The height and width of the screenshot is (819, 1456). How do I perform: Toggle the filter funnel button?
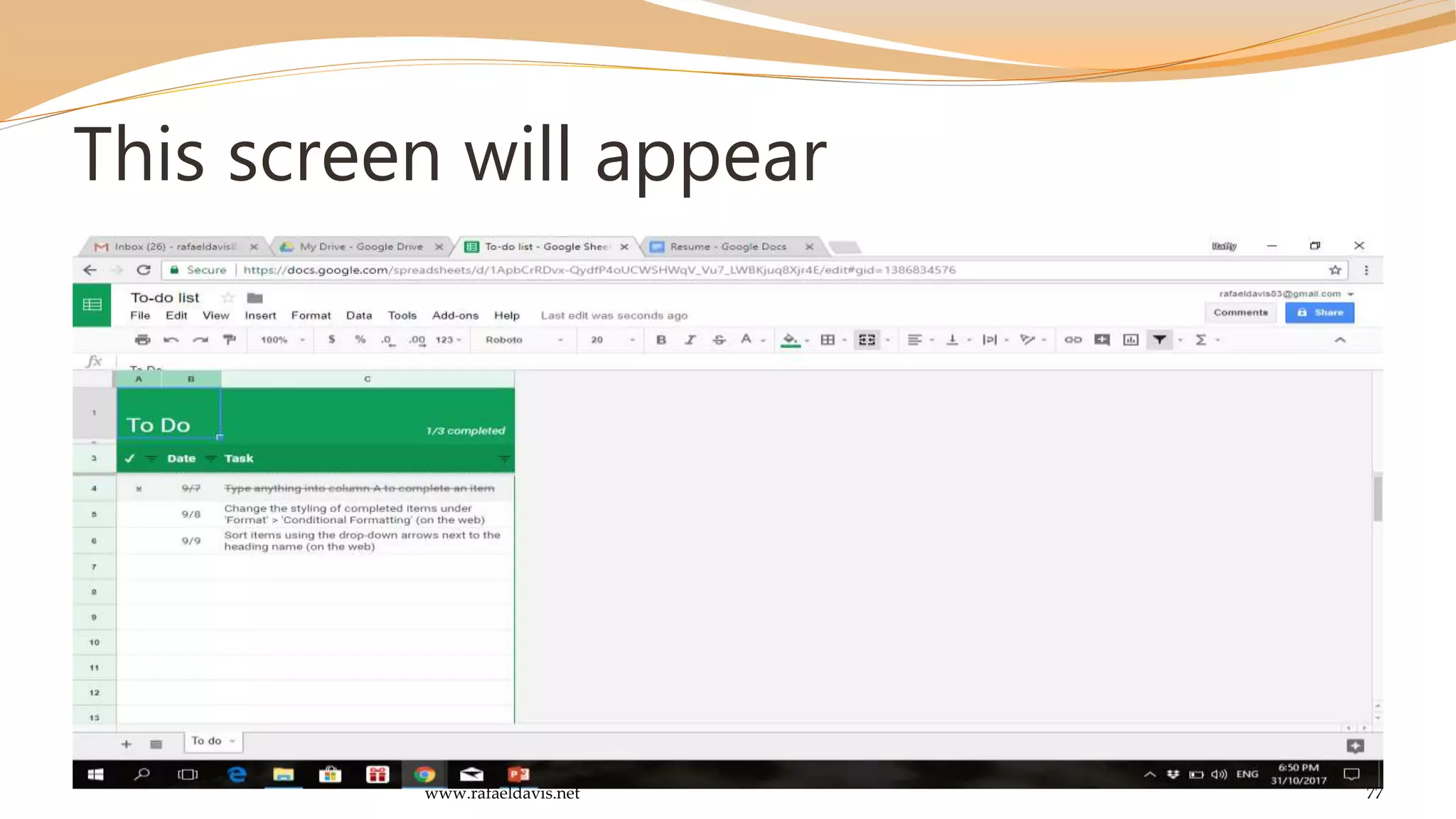pos(1160,340)
